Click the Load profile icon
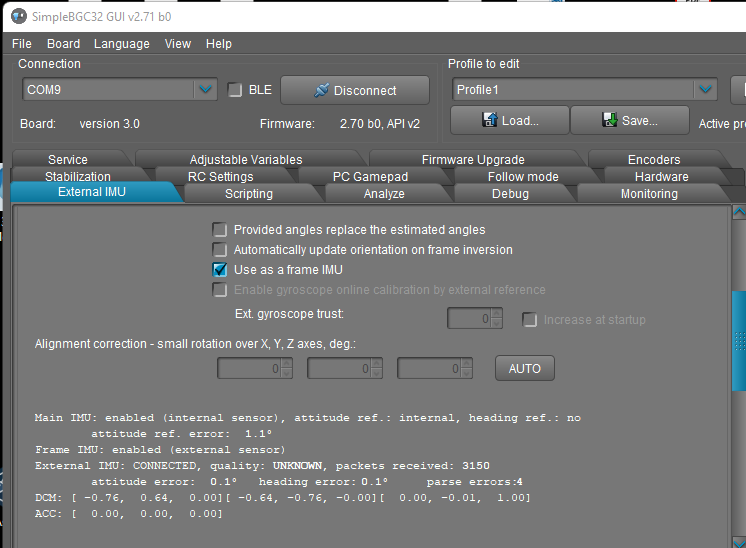746x548 pixels. (x=490, y=120)
